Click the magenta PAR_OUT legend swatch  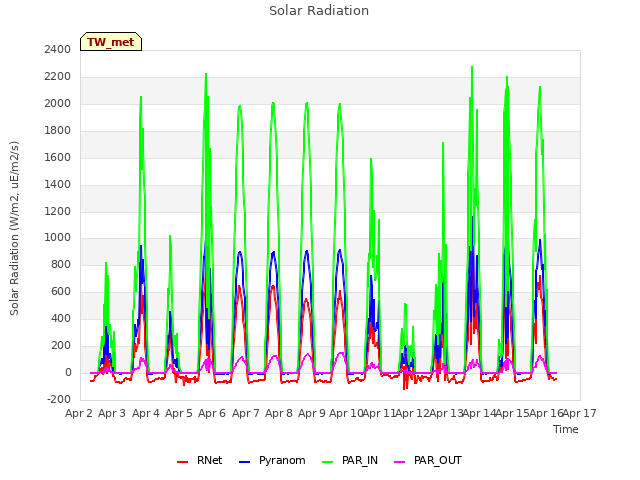[400, 462]
